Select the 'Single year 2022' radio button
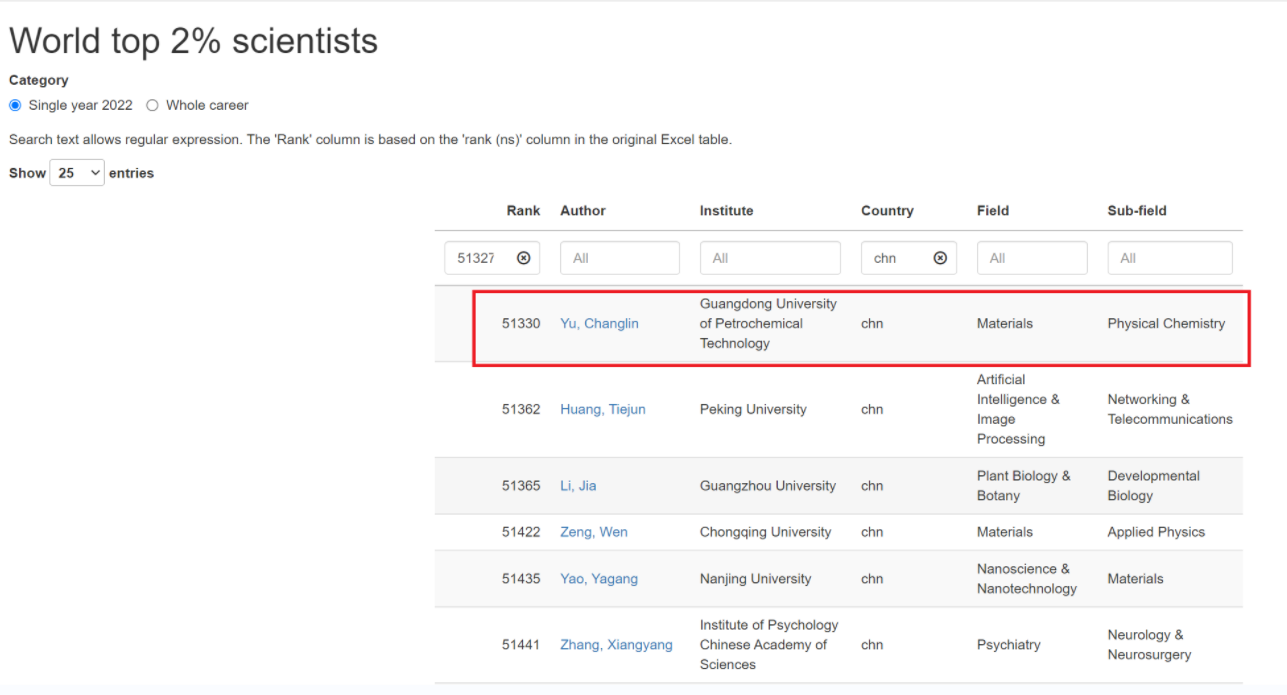This screenshot has width=1287, height=695. [x=15, y=105]
